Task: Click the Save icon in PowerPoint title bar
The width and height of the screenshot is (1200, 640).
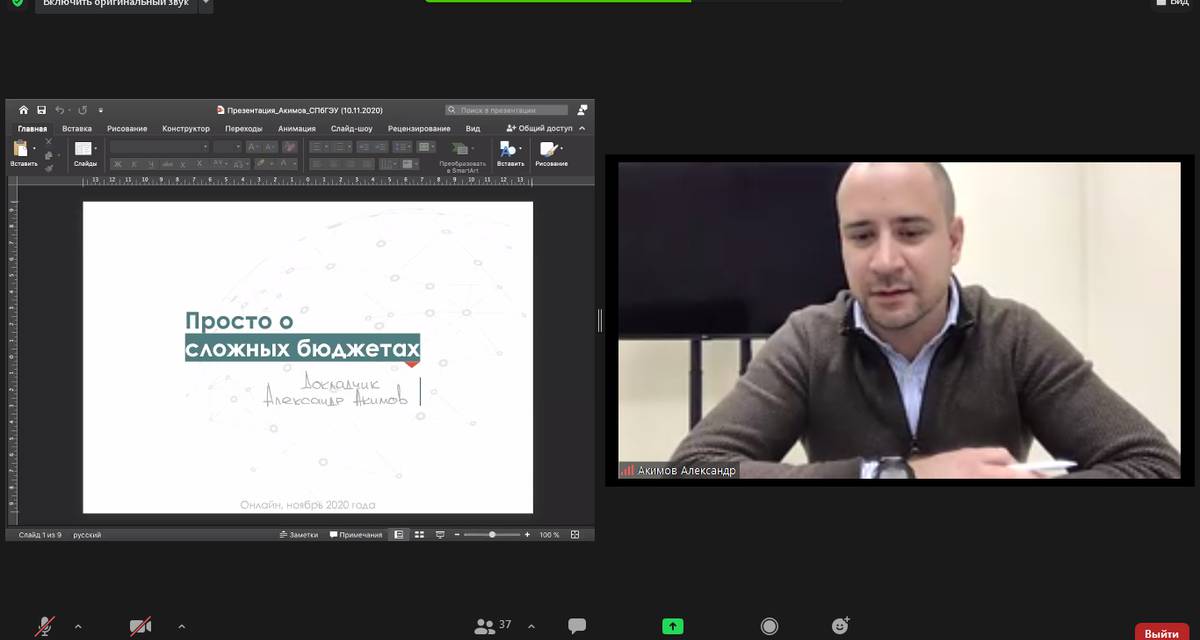Action: 42,110
